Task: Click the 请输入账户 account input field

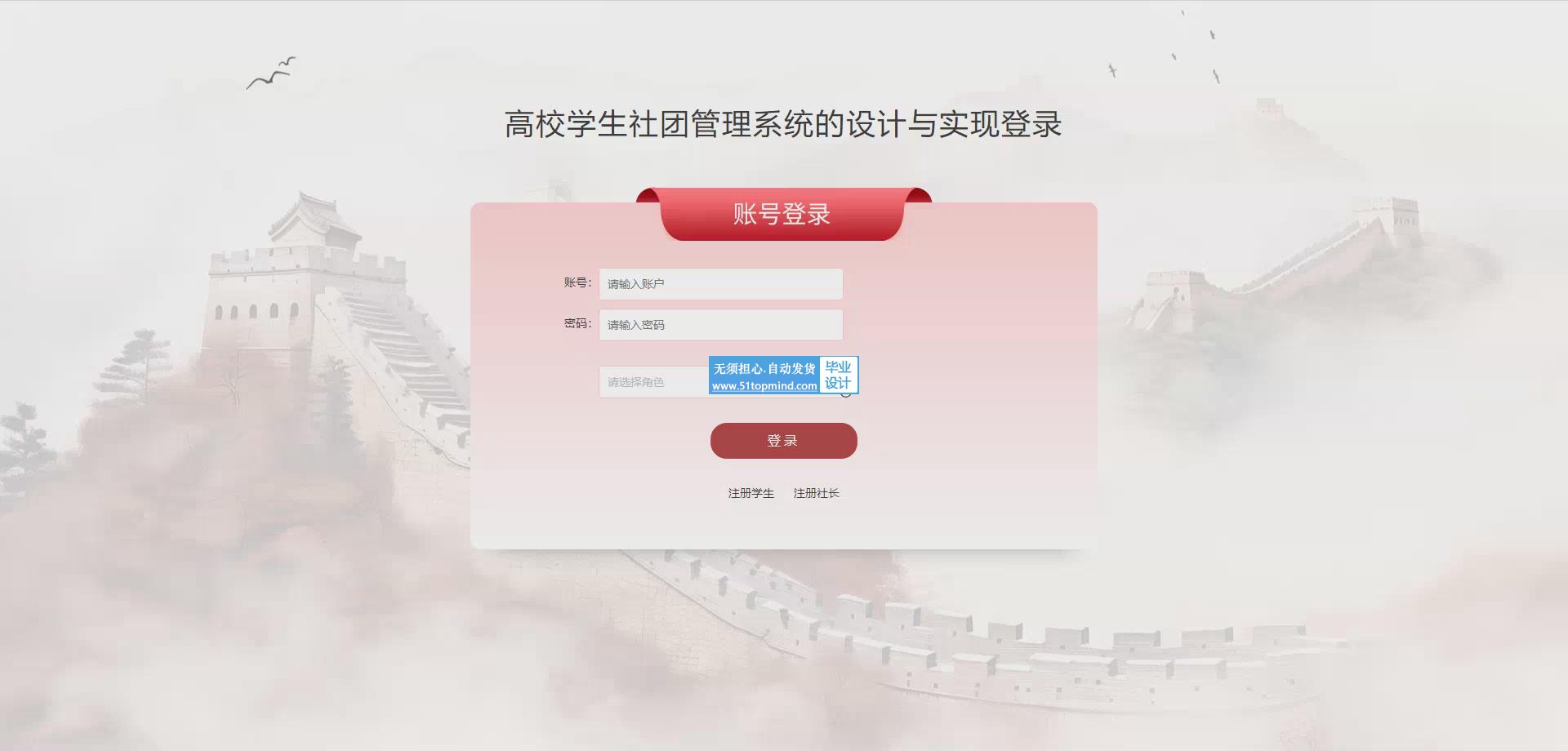Action: click(x=720, y=284)
